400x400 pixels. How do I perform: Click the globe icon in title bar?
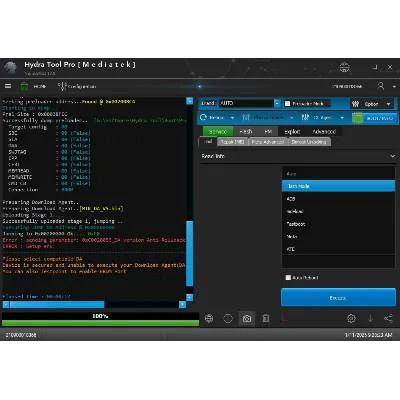point(344,67)
